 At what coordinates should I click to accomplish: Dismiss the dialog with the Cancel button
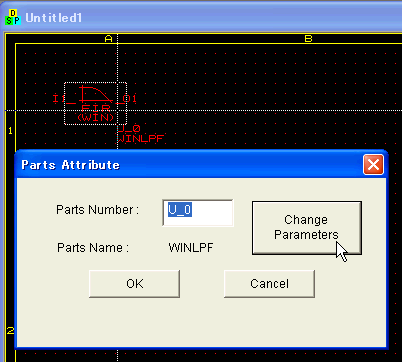pyautogui.click(x=269, y=284)
